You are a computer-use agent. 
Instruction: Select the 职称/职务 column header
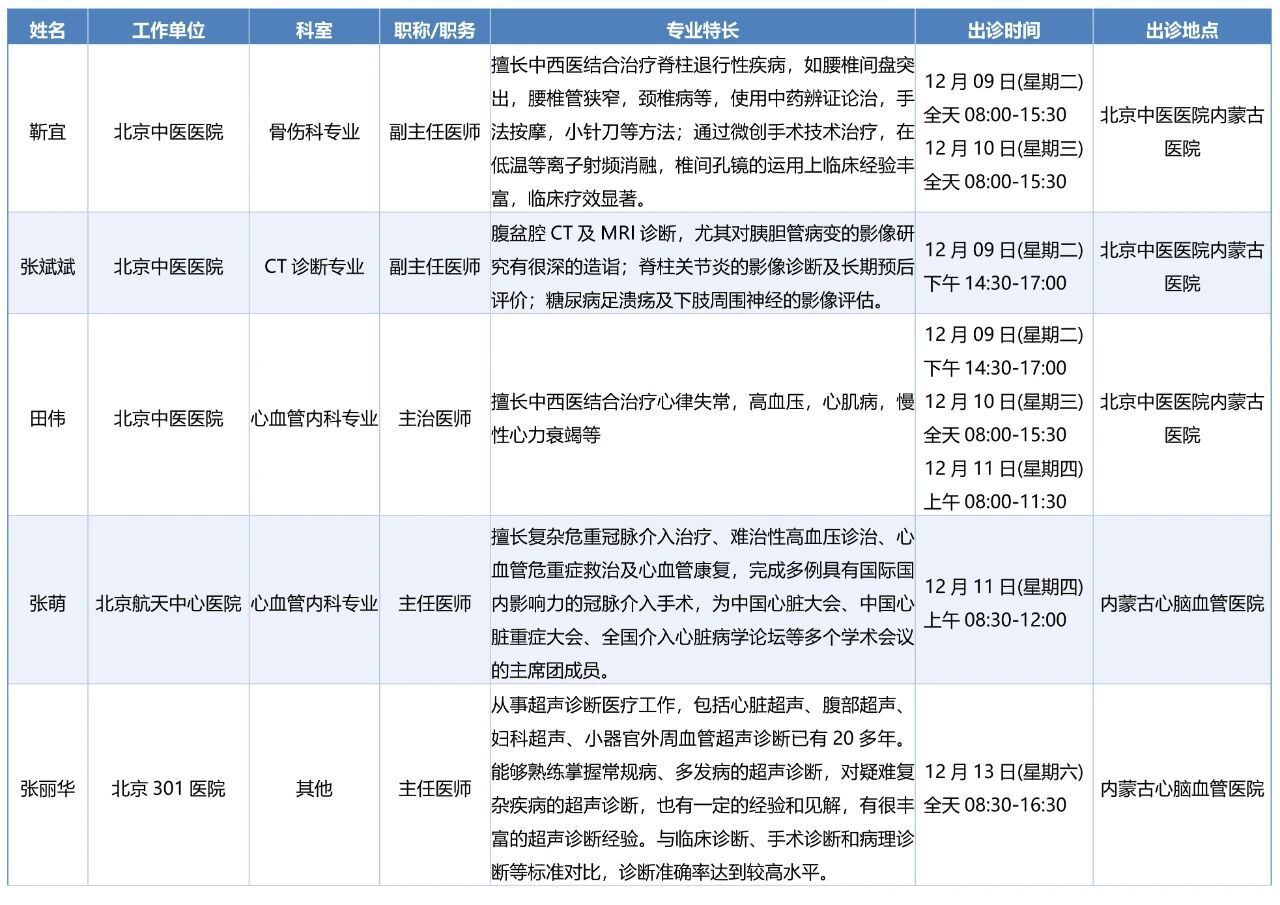point(435,30)
